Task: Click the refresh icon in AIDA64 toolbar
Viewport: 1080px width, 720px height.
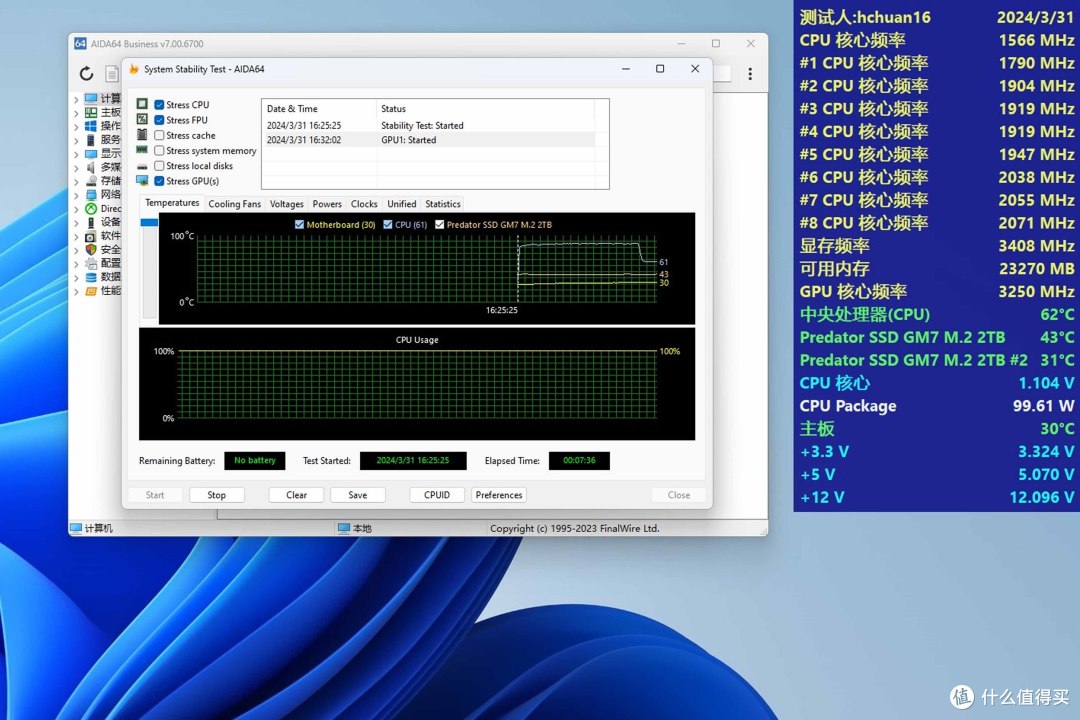Action: pos(86,73)
